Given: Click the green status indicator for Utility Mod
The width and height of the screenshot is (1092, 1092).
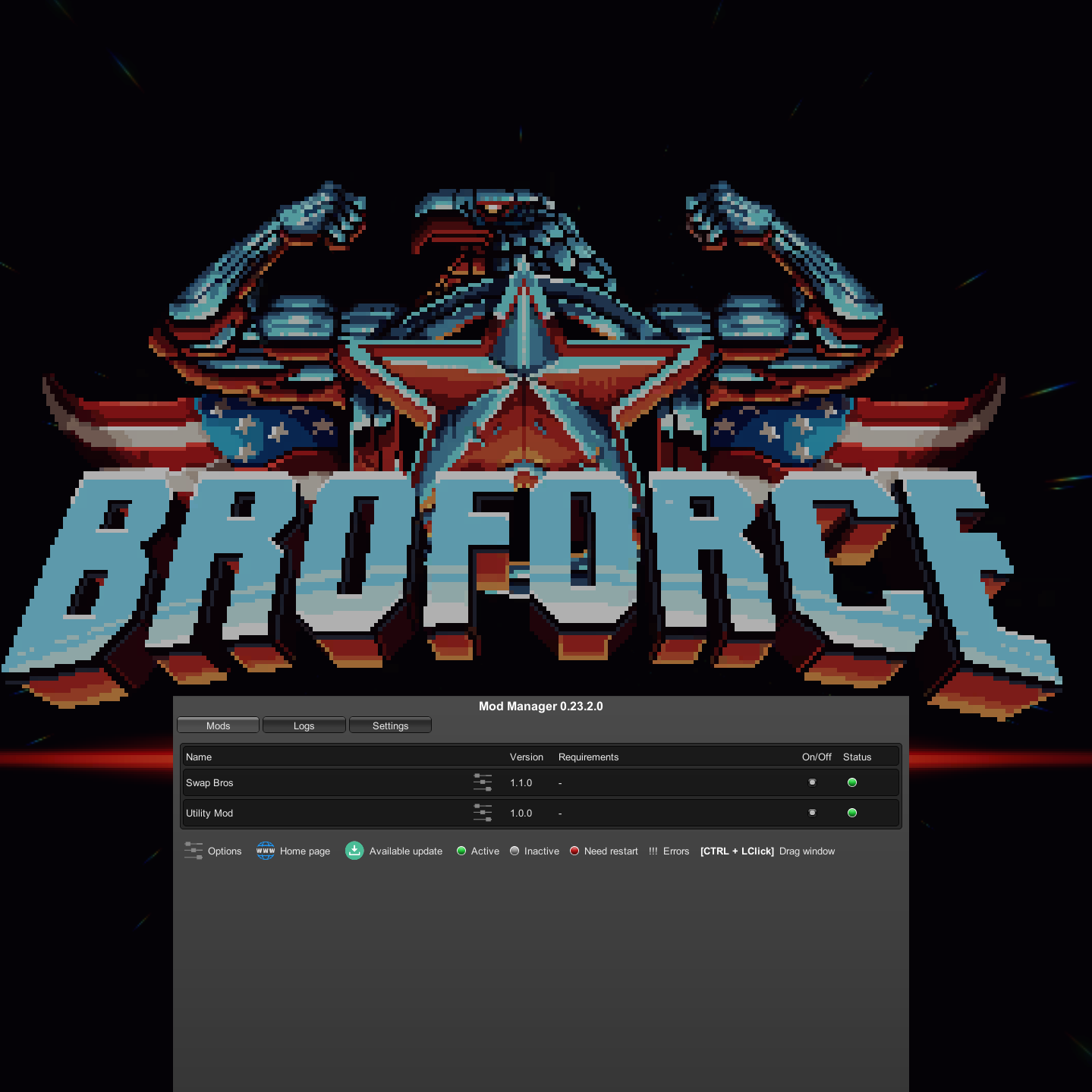Looking at the screenshot, I should (852, 813).
